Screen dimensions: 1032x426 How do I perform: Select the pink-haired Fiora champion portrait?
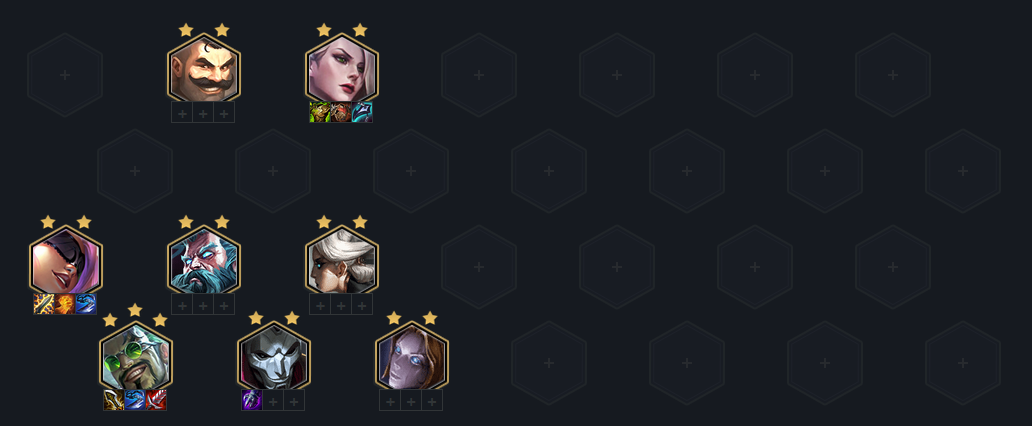click(x=342, y=69)
